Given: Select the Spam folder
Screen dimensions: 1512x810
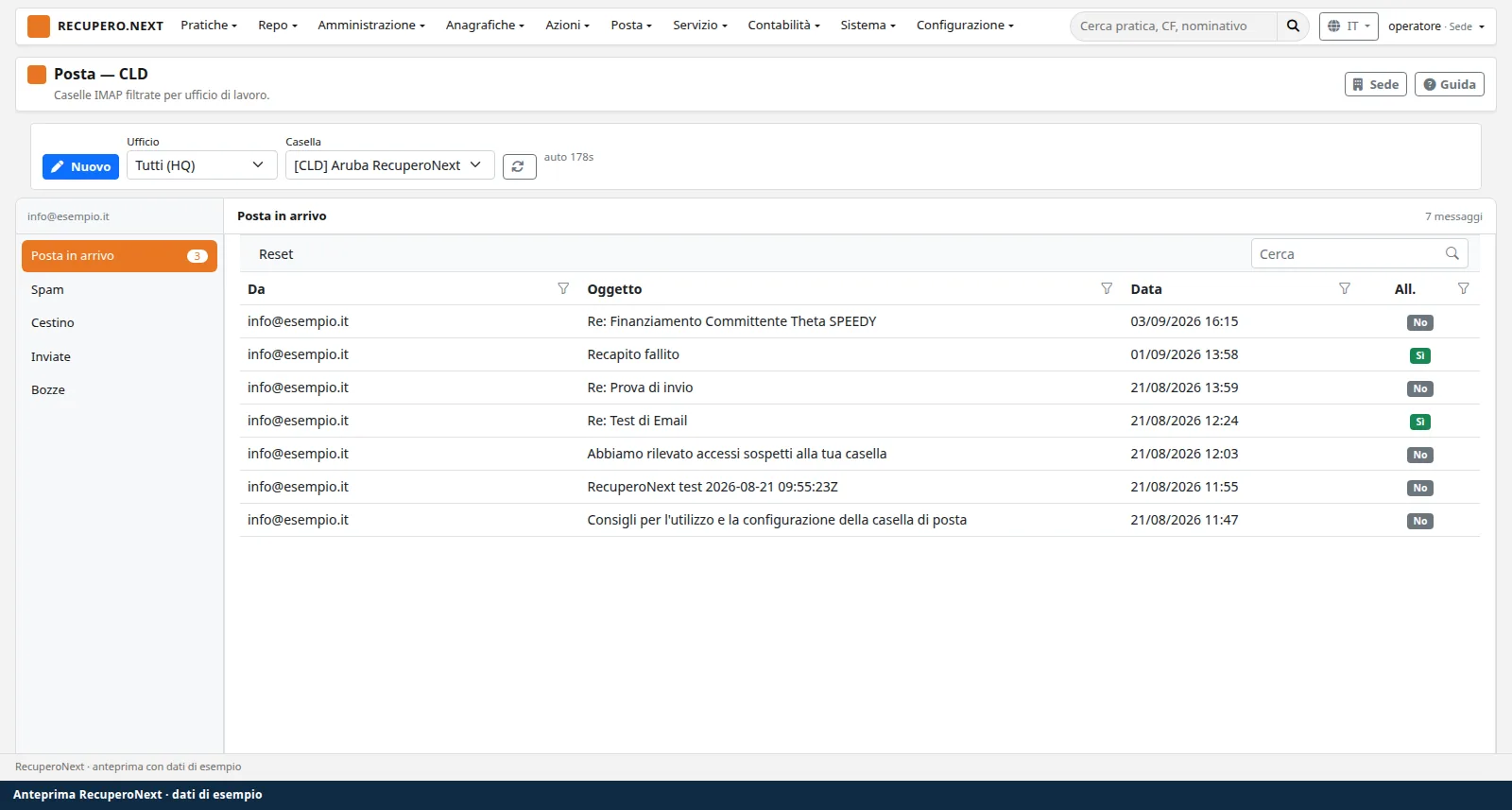Looking at the screenshot, I should point(119,289).
